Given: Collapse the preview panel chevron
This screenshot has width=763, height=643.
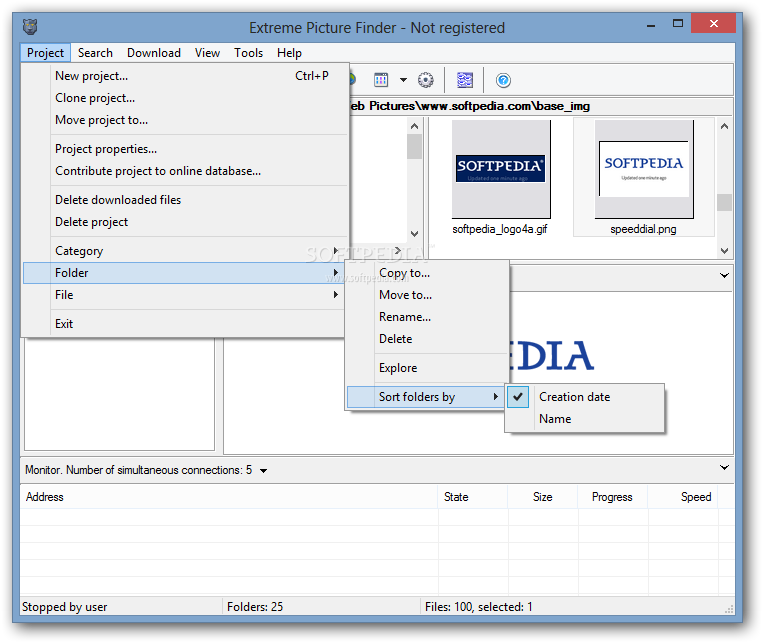Looking at the screenshot, I should (x=724, y=276).
